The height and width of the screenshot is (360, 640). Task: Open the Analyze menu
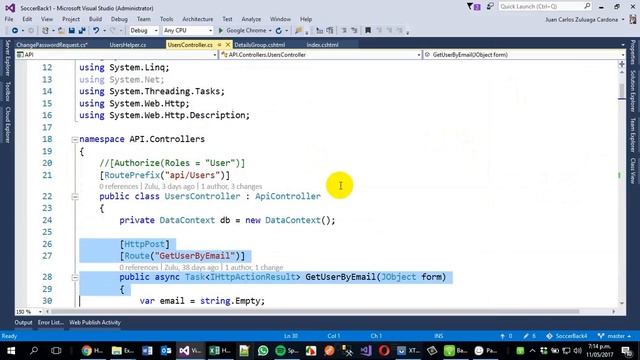(251, 19)
